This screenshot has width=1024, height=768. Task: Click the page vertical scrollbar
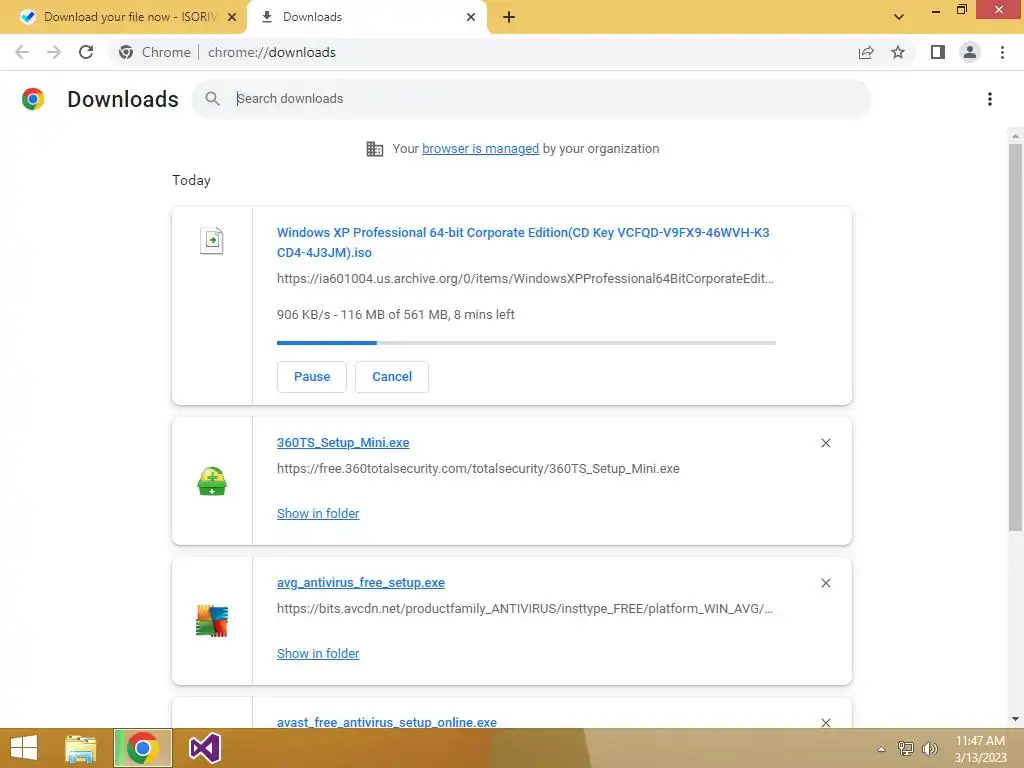pyautogui.click(x=1015, y=337)
